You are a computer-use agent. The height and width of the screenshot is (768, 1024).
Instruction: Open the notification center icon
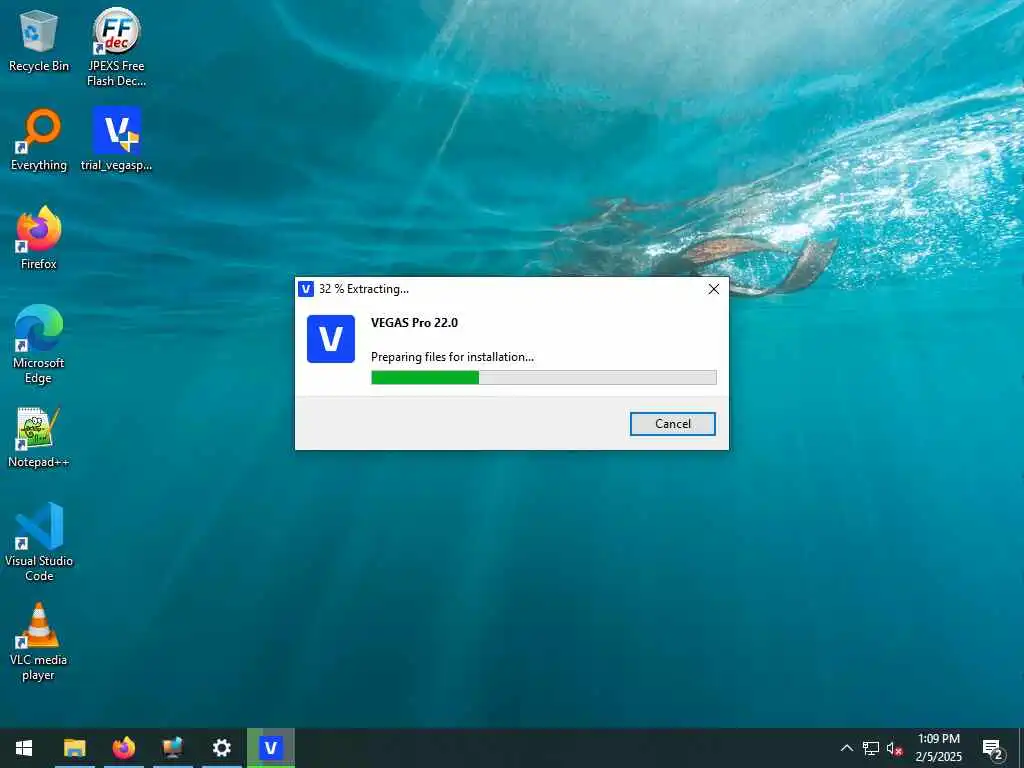click(993, 748)
